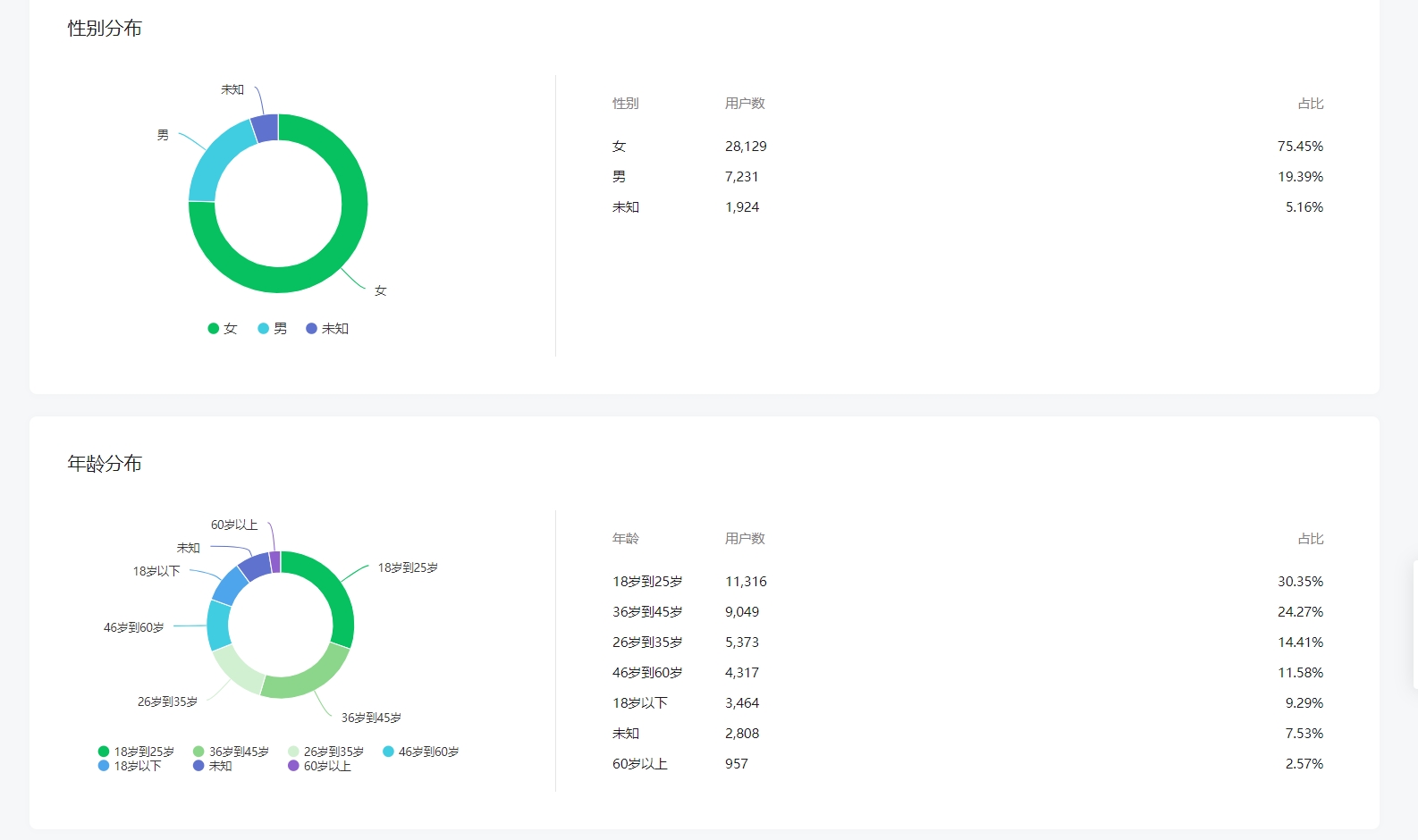Toggle 36岁到45岁 legend item
This screenshot has width=1418, height=840.
tap(231, 752)
